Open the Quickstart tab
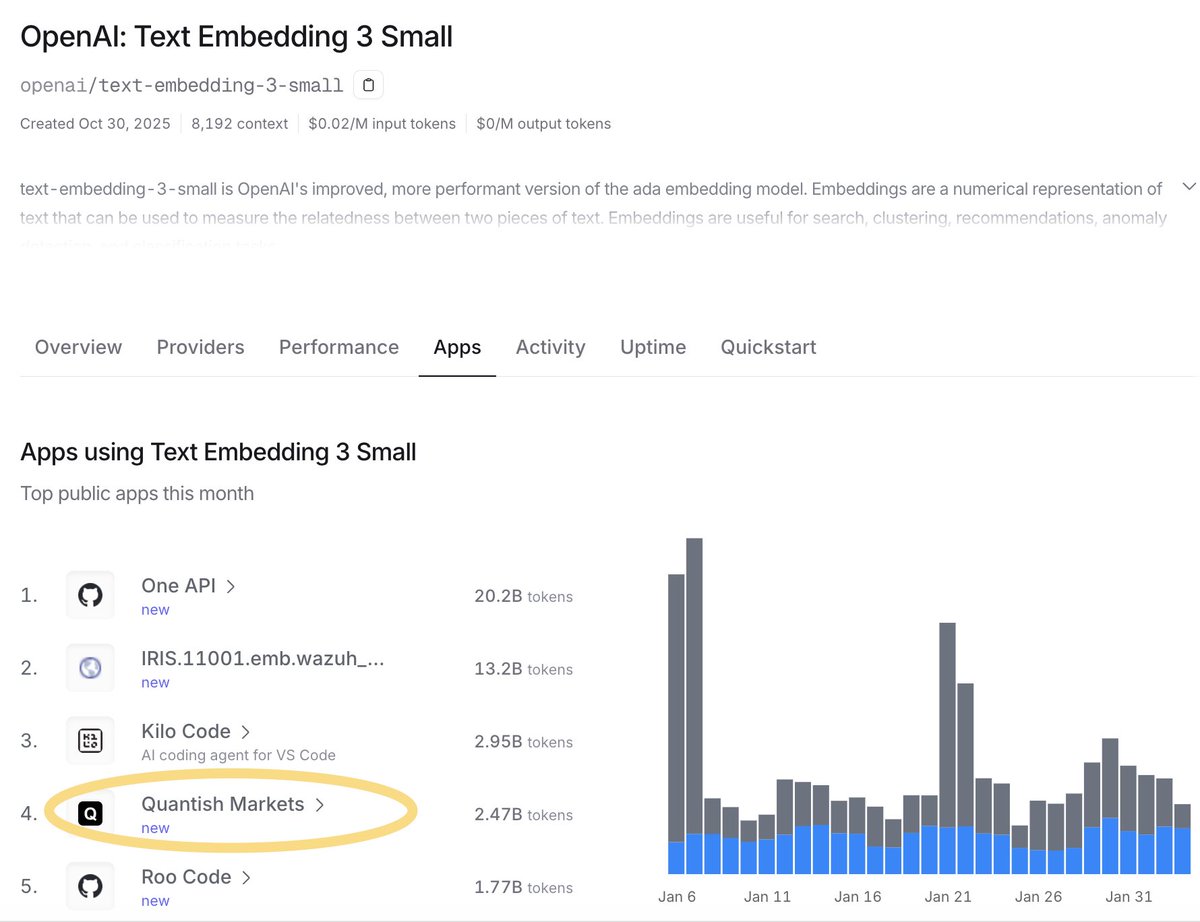 coord(768,347)
